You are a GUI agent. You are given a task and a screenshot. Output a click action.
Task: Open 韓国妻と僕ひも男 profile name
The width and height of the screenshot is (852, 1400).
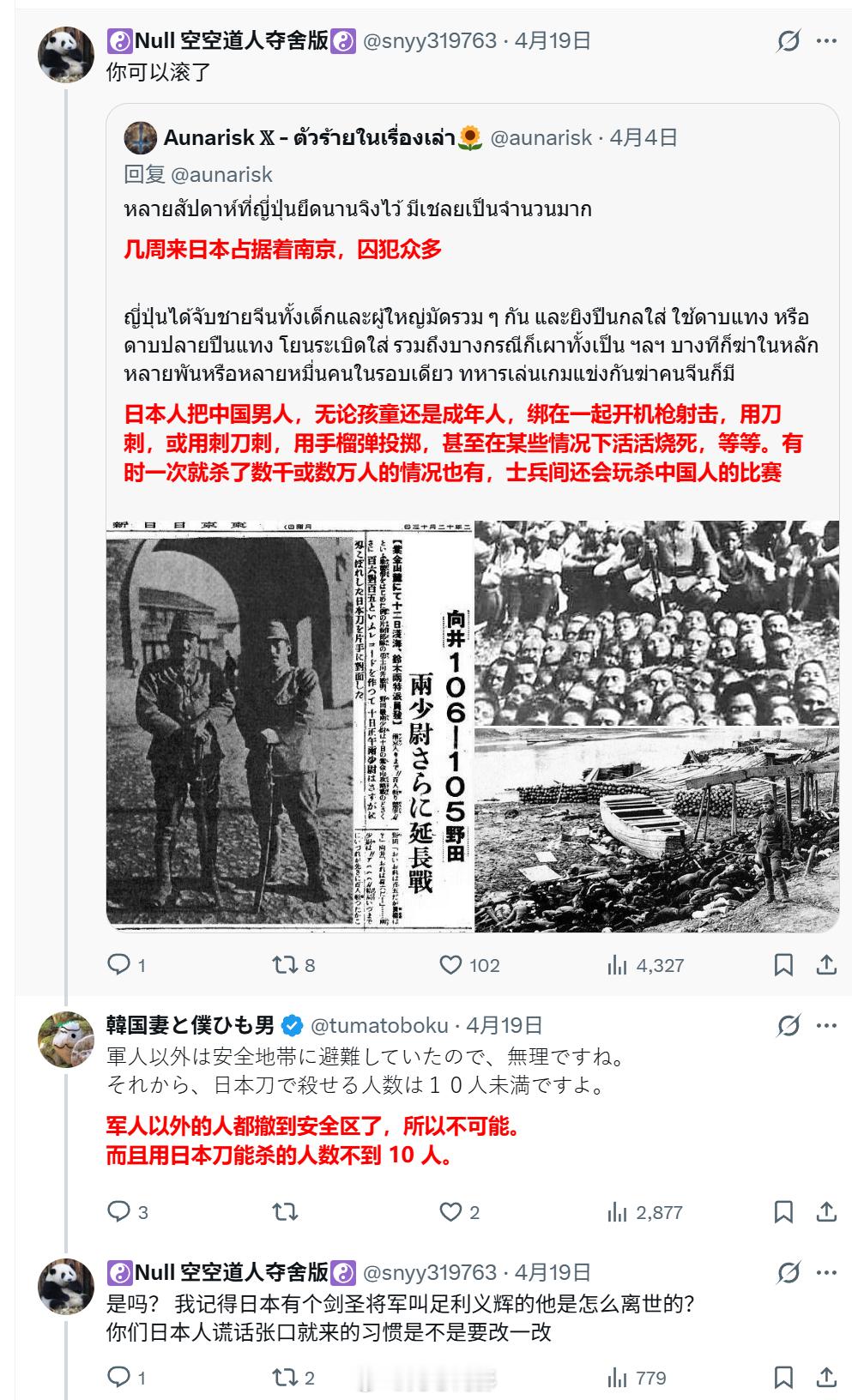pyautogui.click(x=190, y=1025)
